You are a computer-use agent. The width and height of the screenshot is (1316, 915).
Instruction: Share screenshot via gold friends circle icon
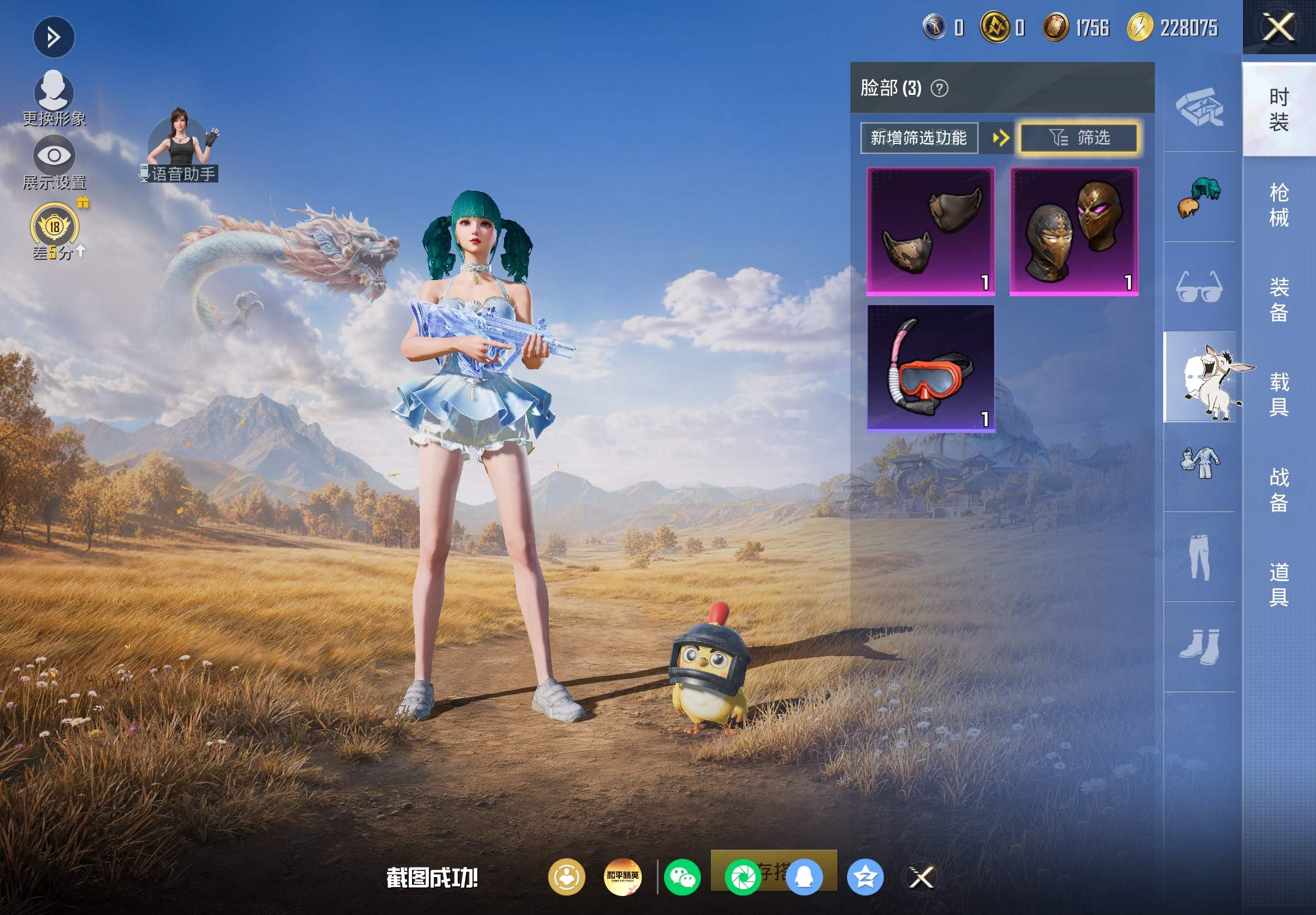tap(567, 877)
